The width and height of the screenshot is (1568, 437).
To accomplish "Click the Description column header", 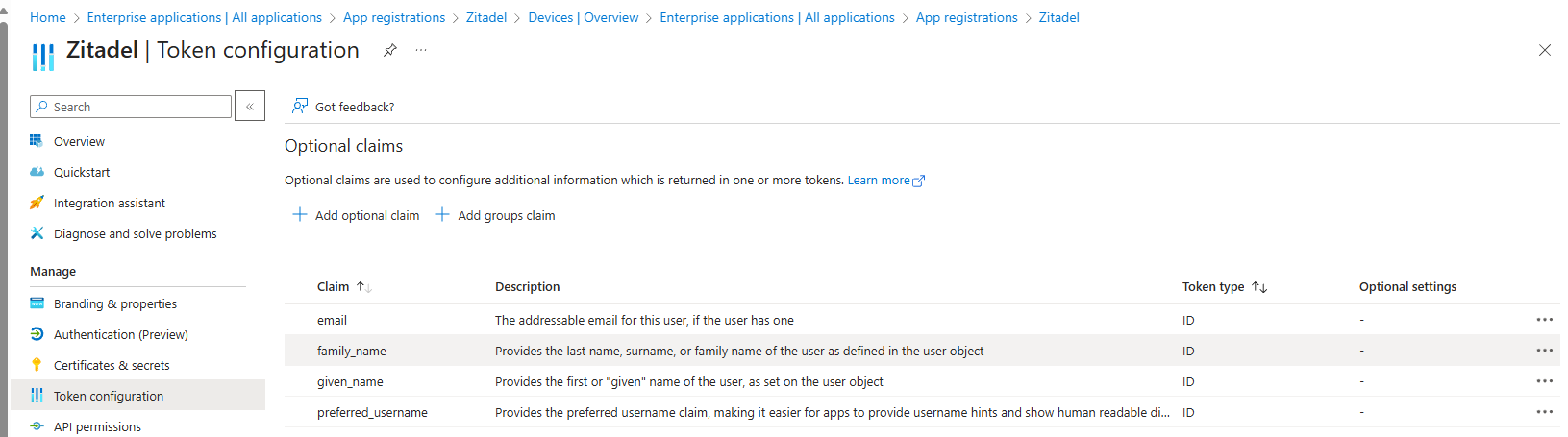I will (527, 286).
